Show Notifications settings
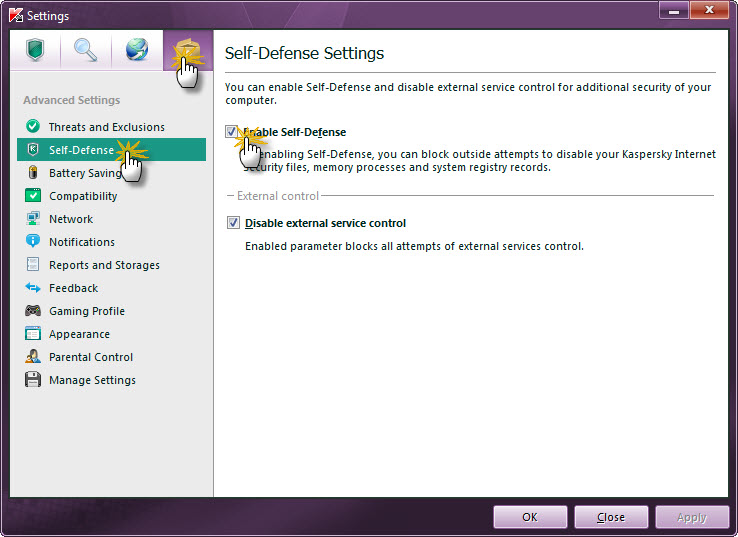Screen dimensions: 738x537 pos(112,242)
